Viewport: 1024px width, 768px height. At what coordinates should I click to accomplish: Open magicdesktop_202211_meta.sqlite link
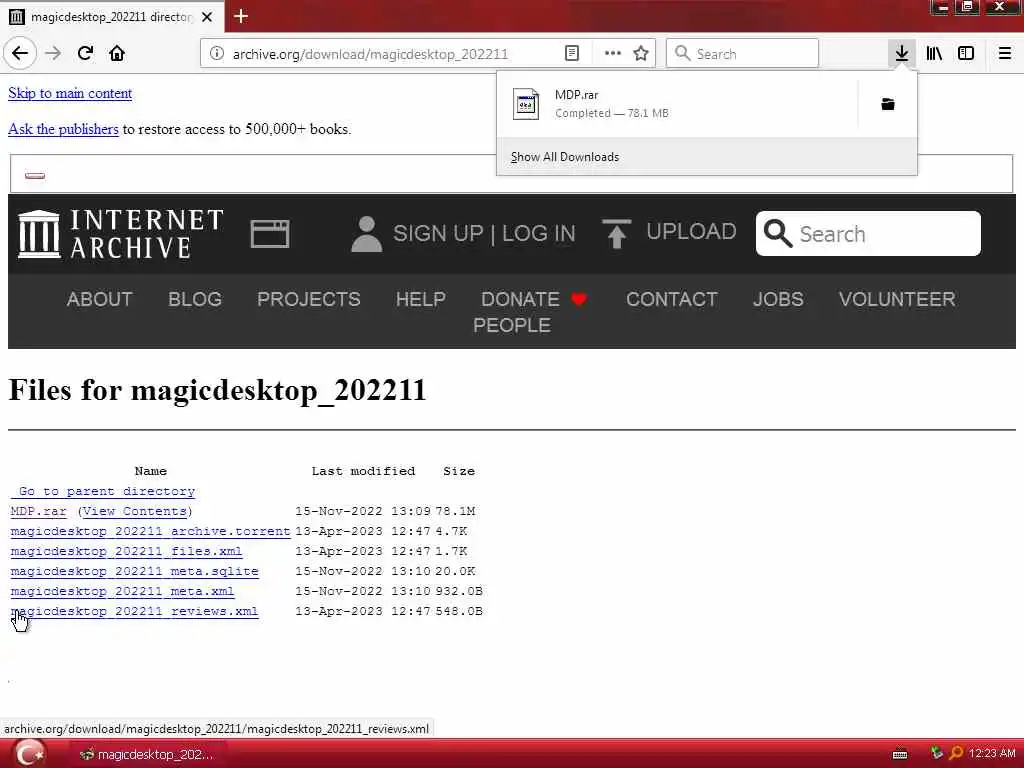click(135, 571)
